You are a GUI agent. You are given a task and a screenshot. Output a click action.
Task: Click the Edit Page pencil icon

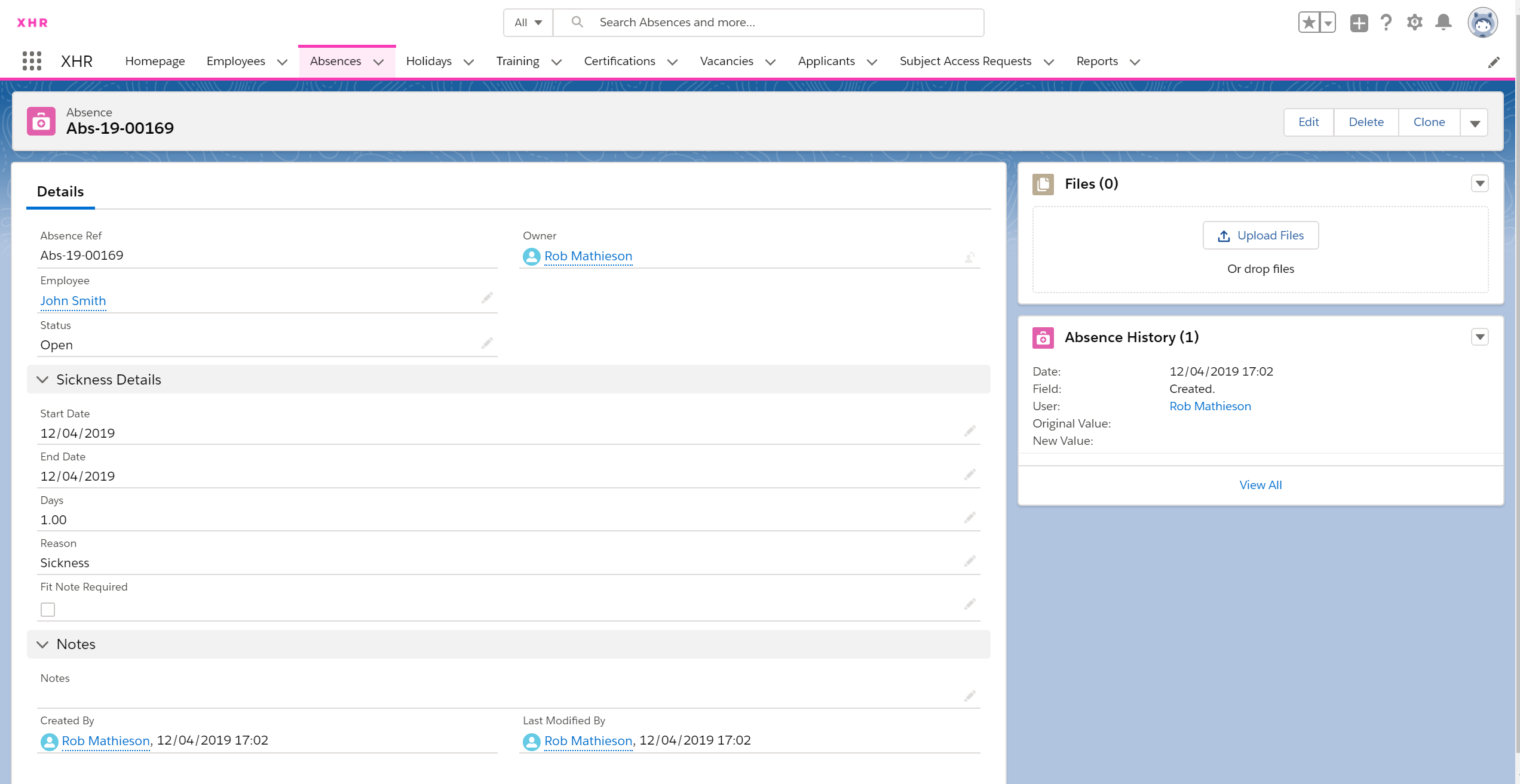click(x=1494, y=62)
